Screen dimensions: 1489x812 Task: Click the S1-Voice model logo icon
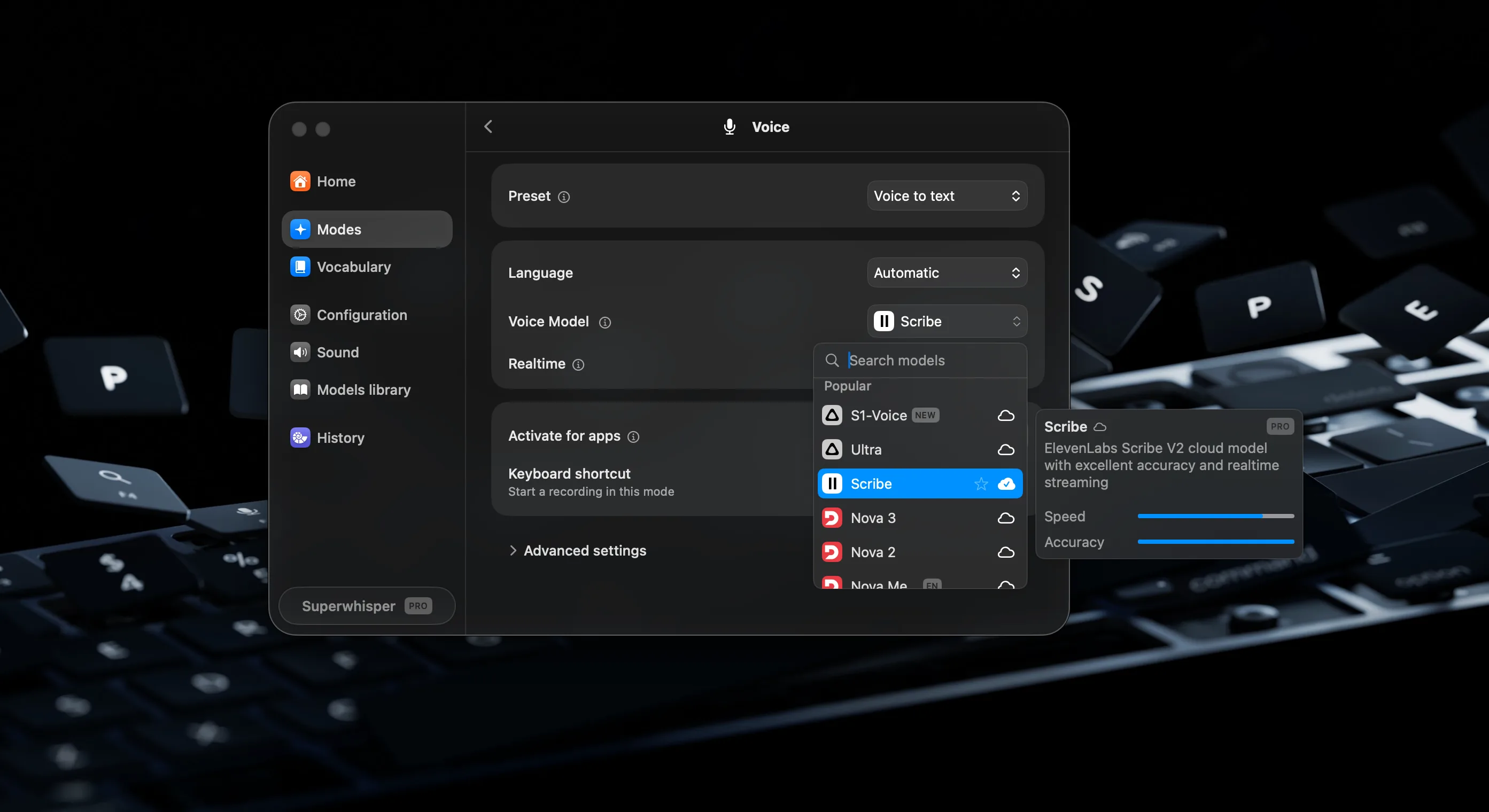[832, 416]
